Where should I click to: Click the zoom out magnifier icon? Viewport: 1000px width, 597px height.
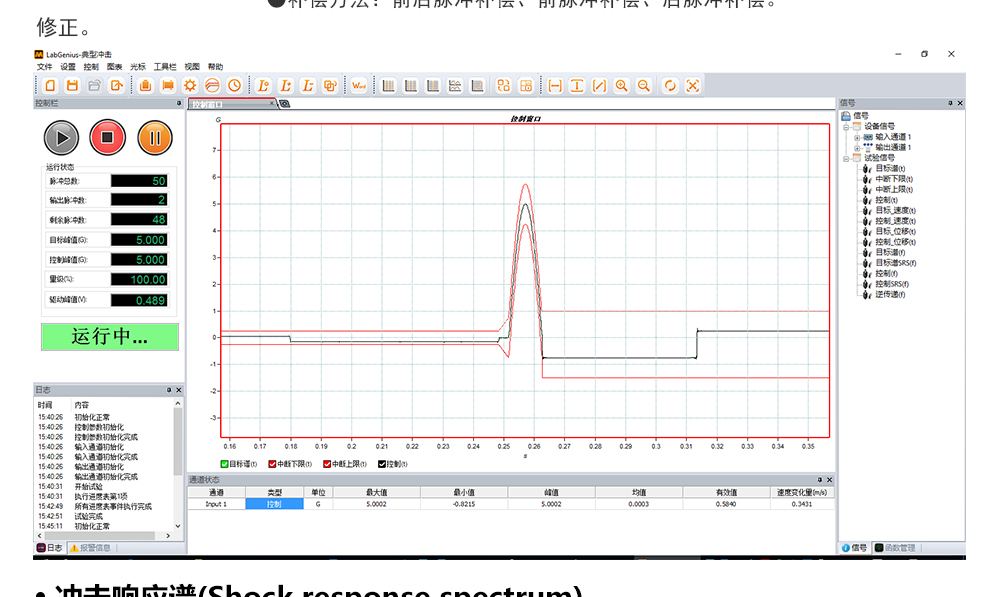[x=644, y=86]
